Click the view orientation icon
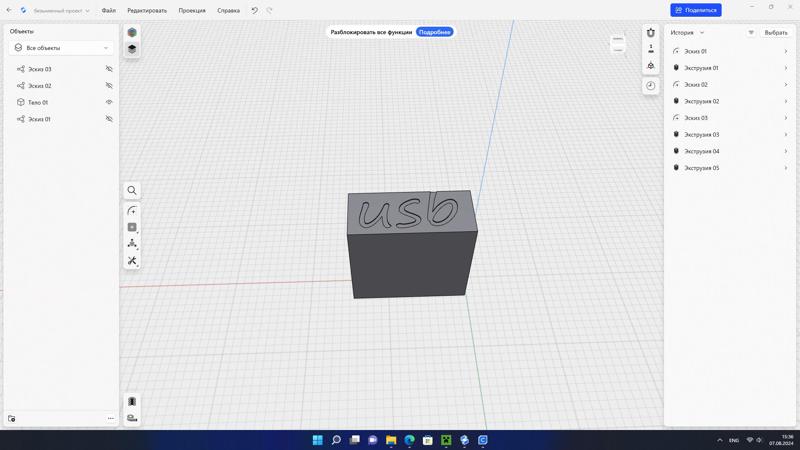 pyautogui.click(x=651, y=66)
